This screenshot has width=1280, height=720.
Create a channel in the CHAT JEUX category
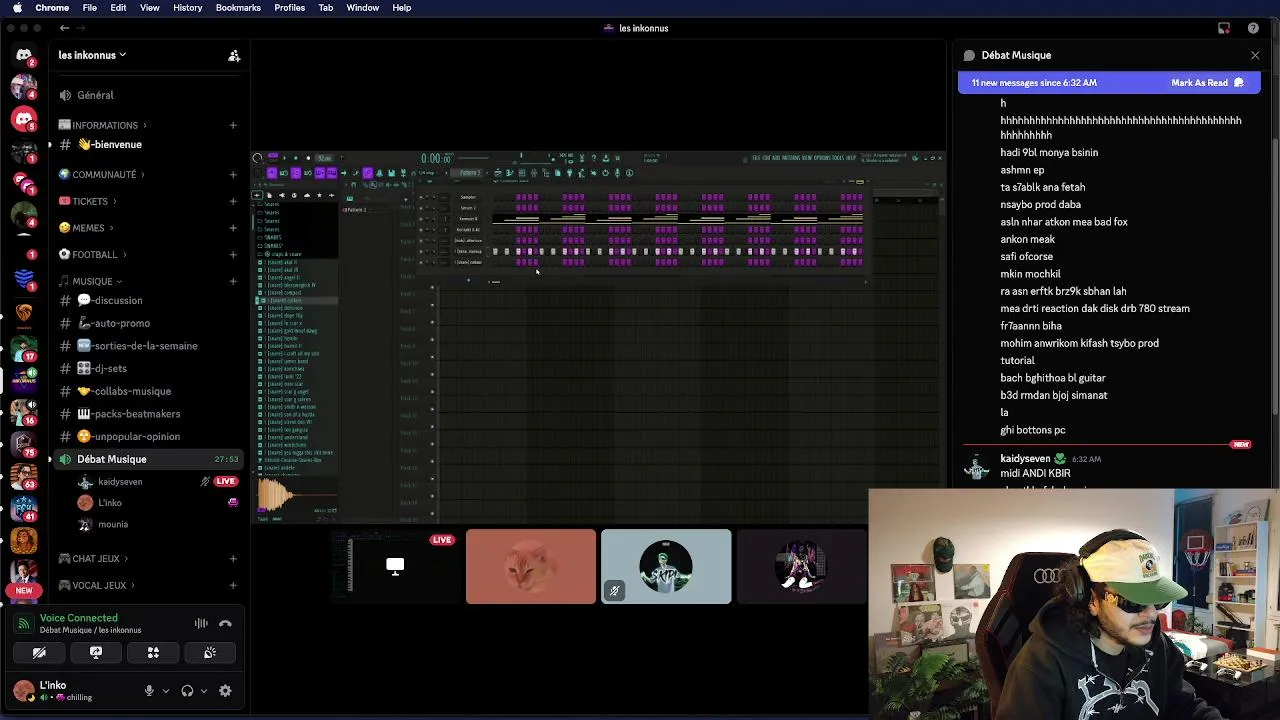click(233, 558)
